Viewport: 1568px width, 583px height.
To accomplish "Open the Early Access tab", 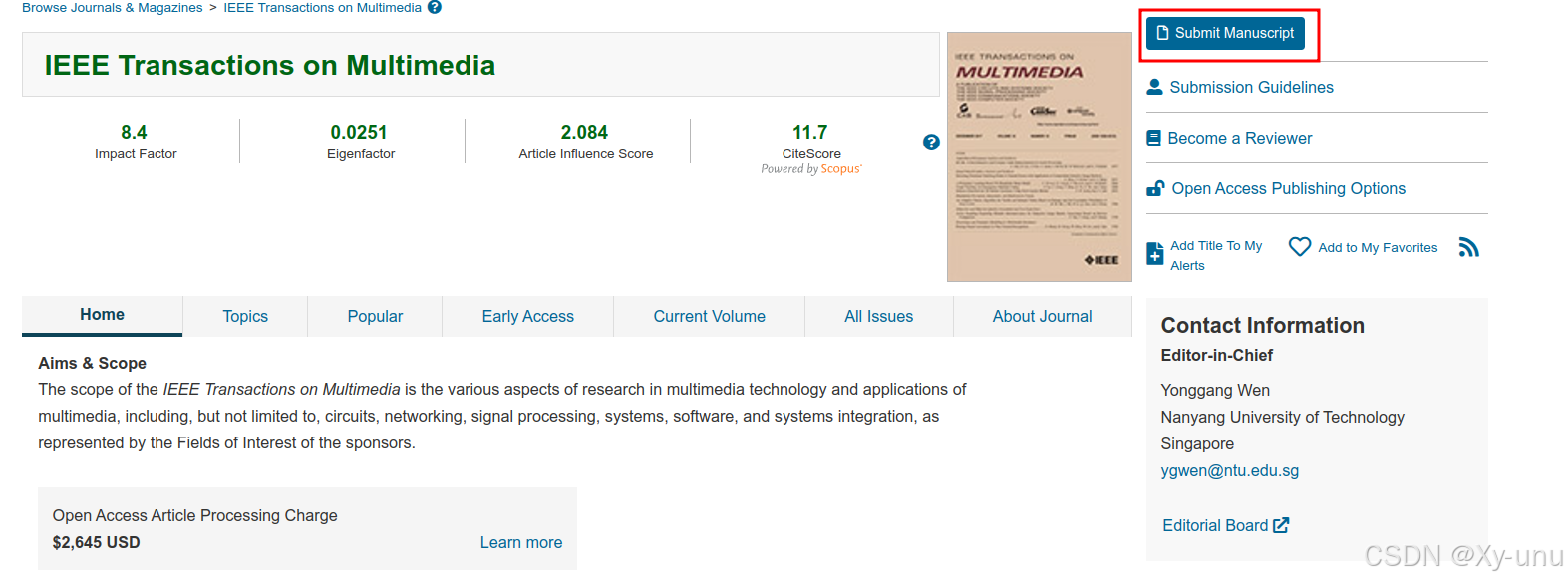I will tap(527, 316).
